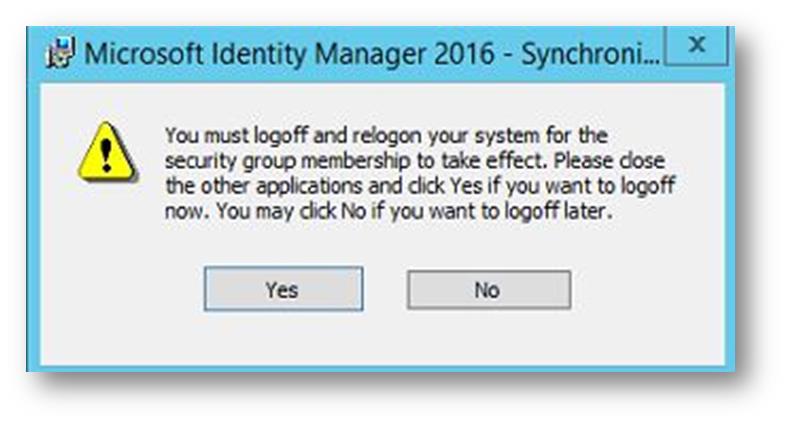Click the empty area under the warning icon

[x=106, y=226]
